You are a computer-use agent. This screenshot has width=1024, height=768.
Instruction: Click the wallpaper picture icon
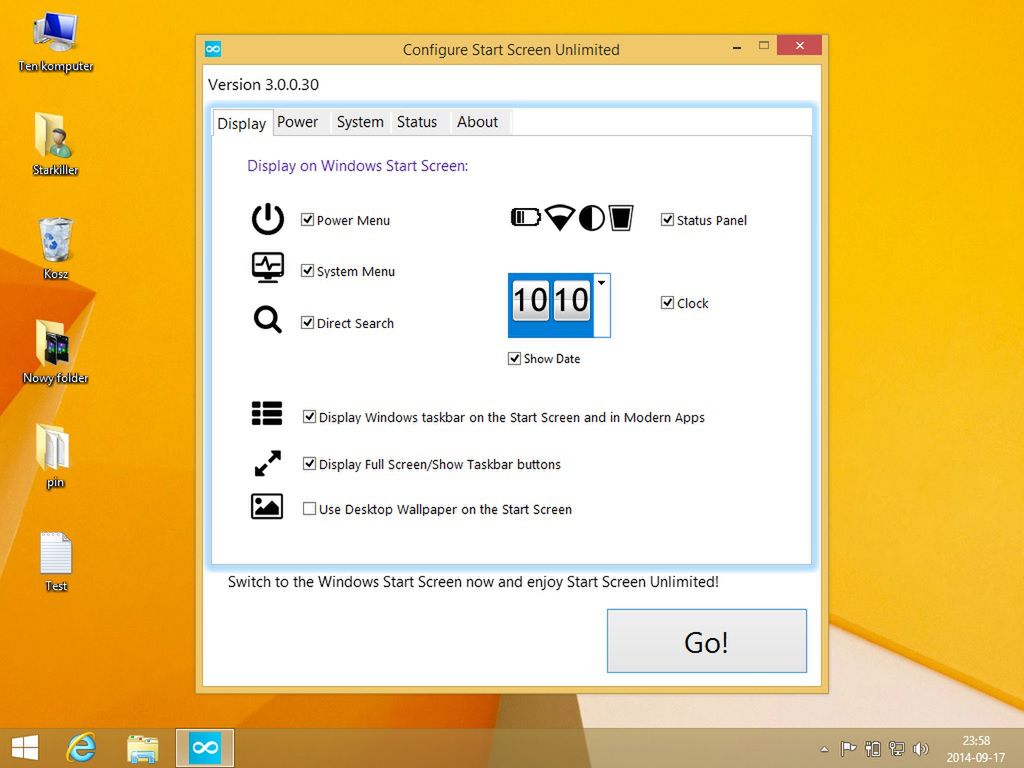point(267,506)
